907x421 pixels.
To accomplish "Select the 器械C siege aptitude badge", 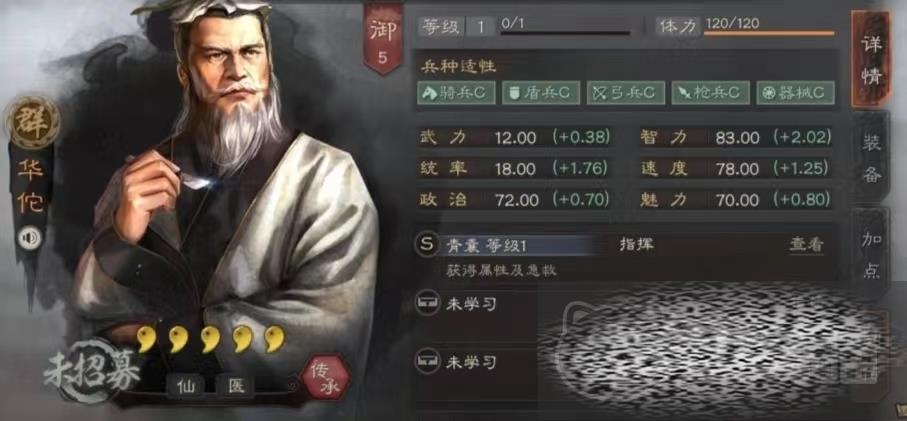I will pyautogui.click(x=796, y=93).
